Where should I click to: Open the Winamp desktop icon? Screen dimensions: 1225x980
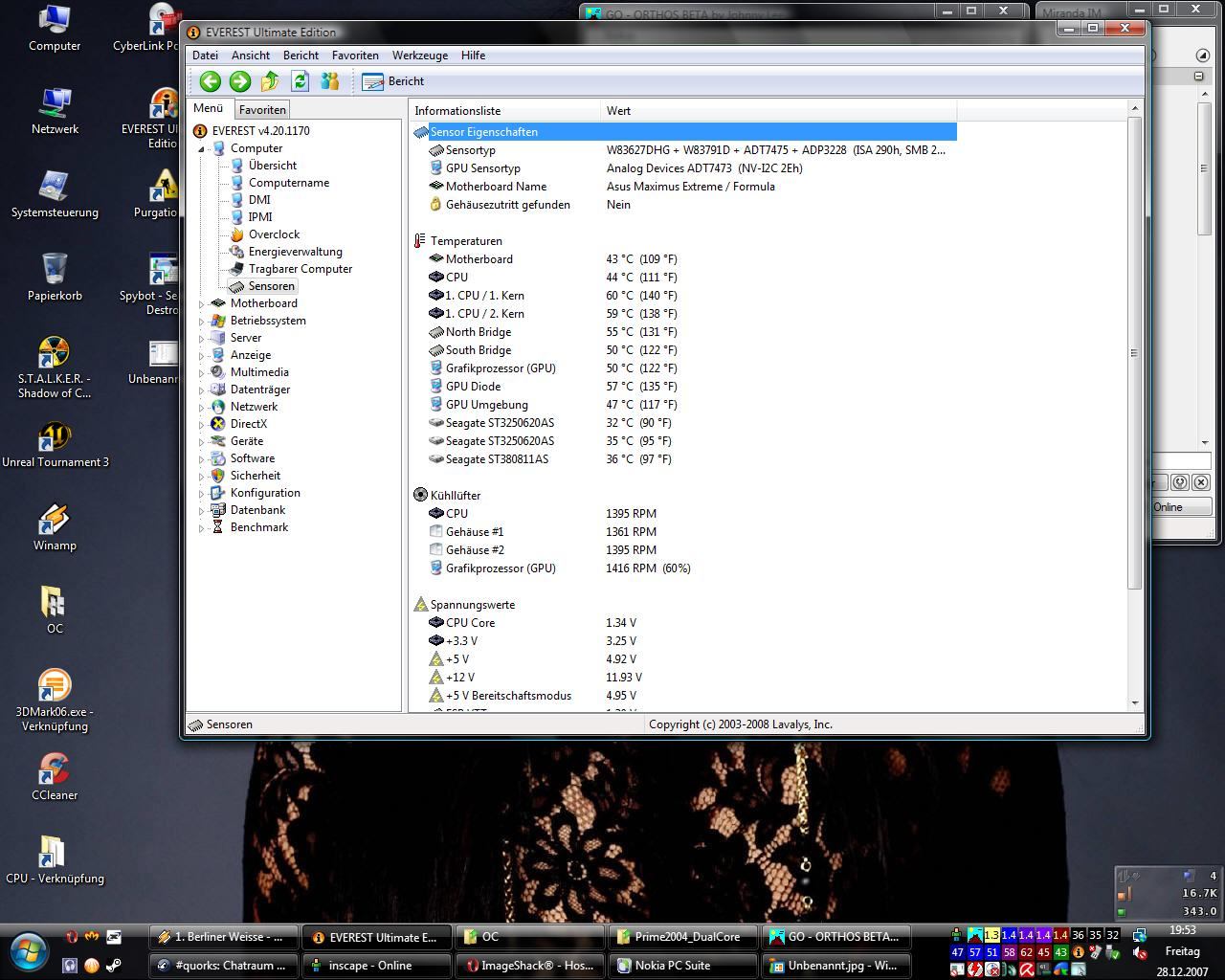point(55,528)
